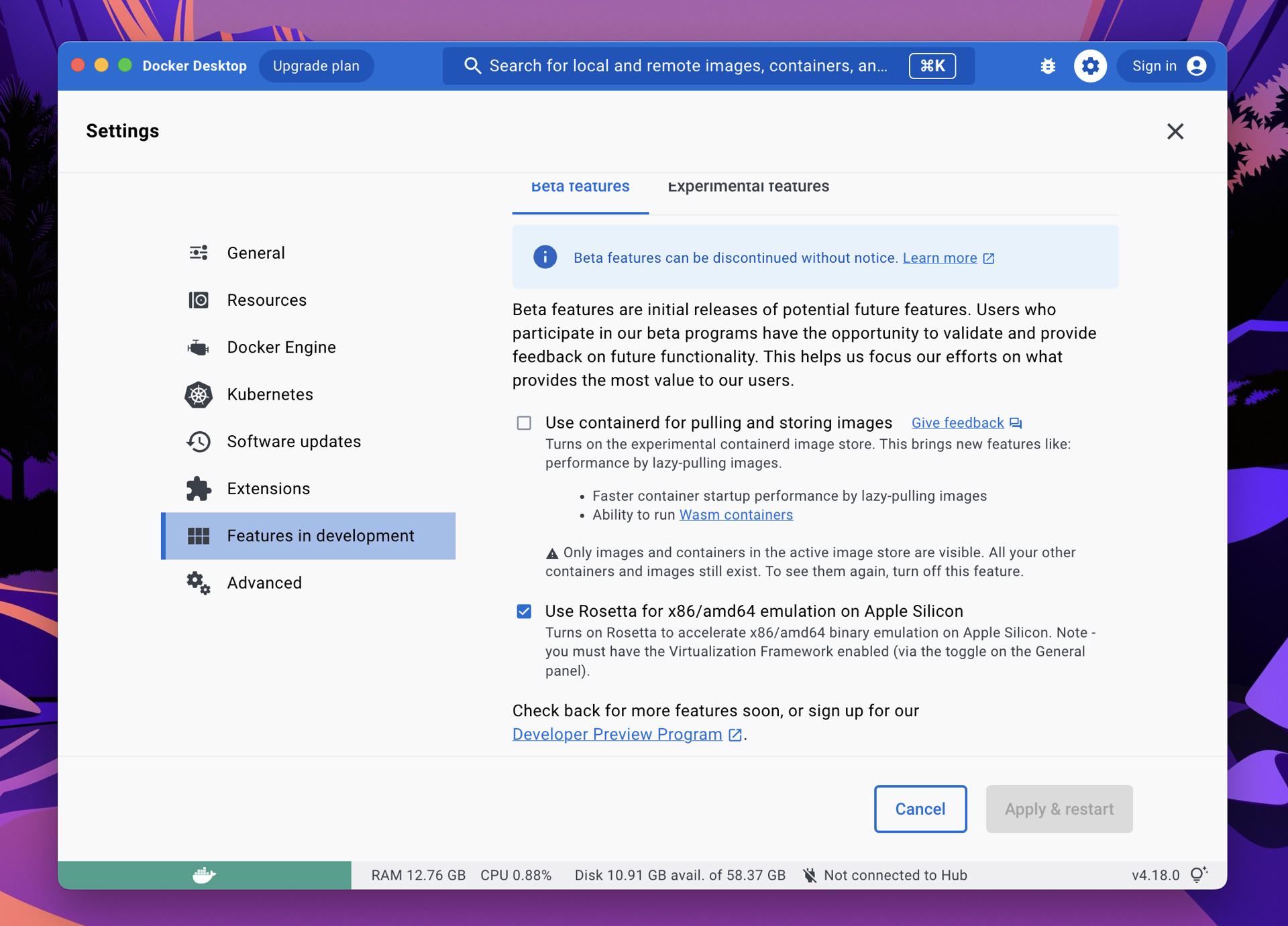Focus the search images and containers field
The width and height of the screenshot is (1288, 926).
tap(688, 66)
